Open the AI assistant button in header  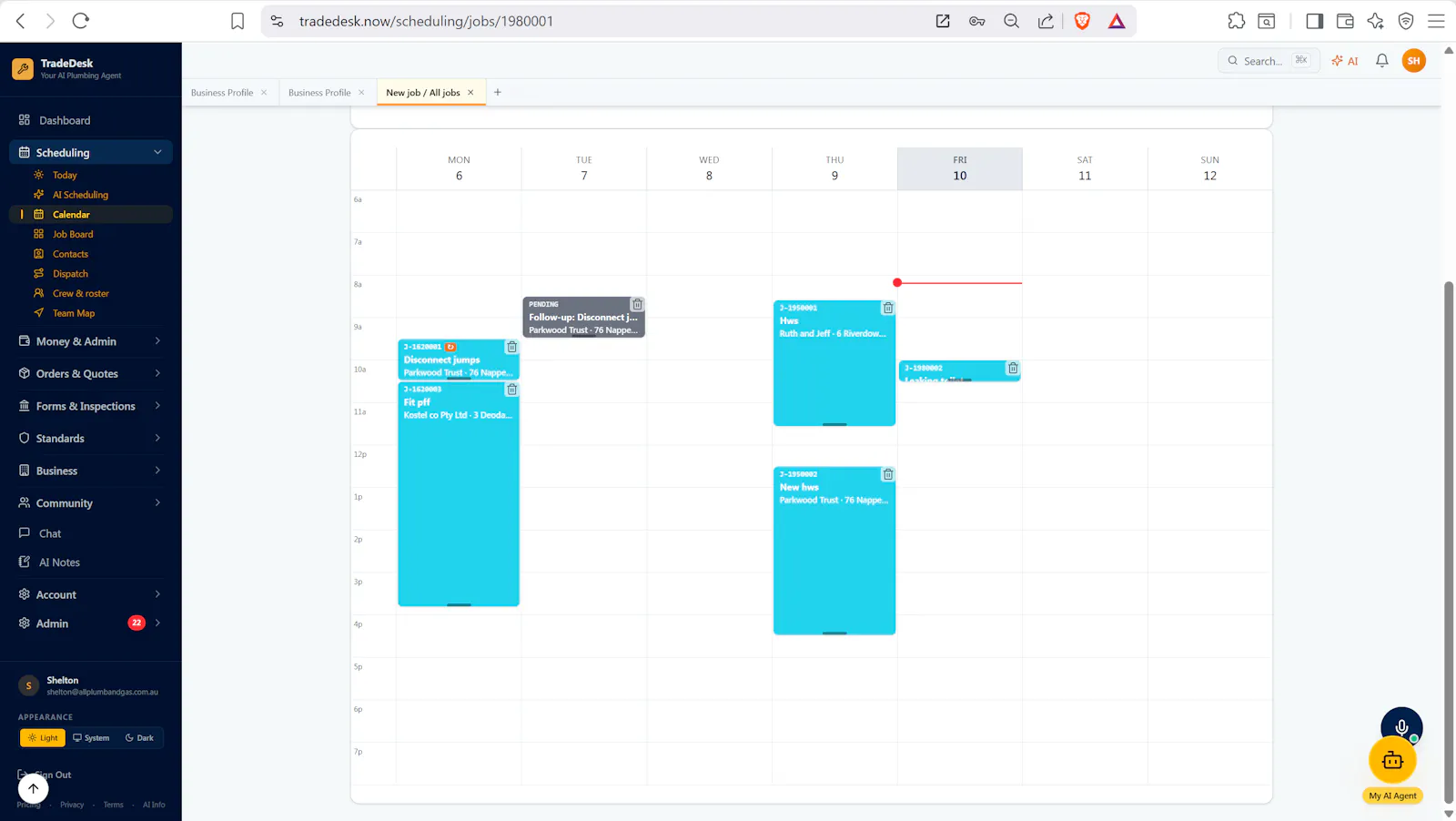(x=1344, y=61)
